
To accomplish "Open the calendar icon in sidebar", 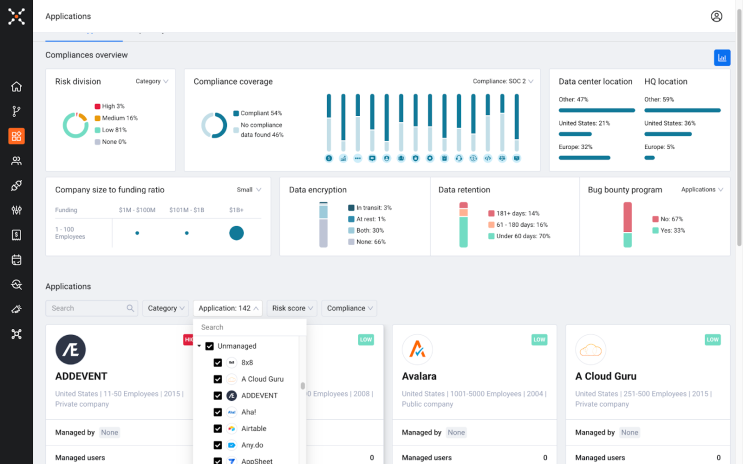I will [x=16, y=260].
